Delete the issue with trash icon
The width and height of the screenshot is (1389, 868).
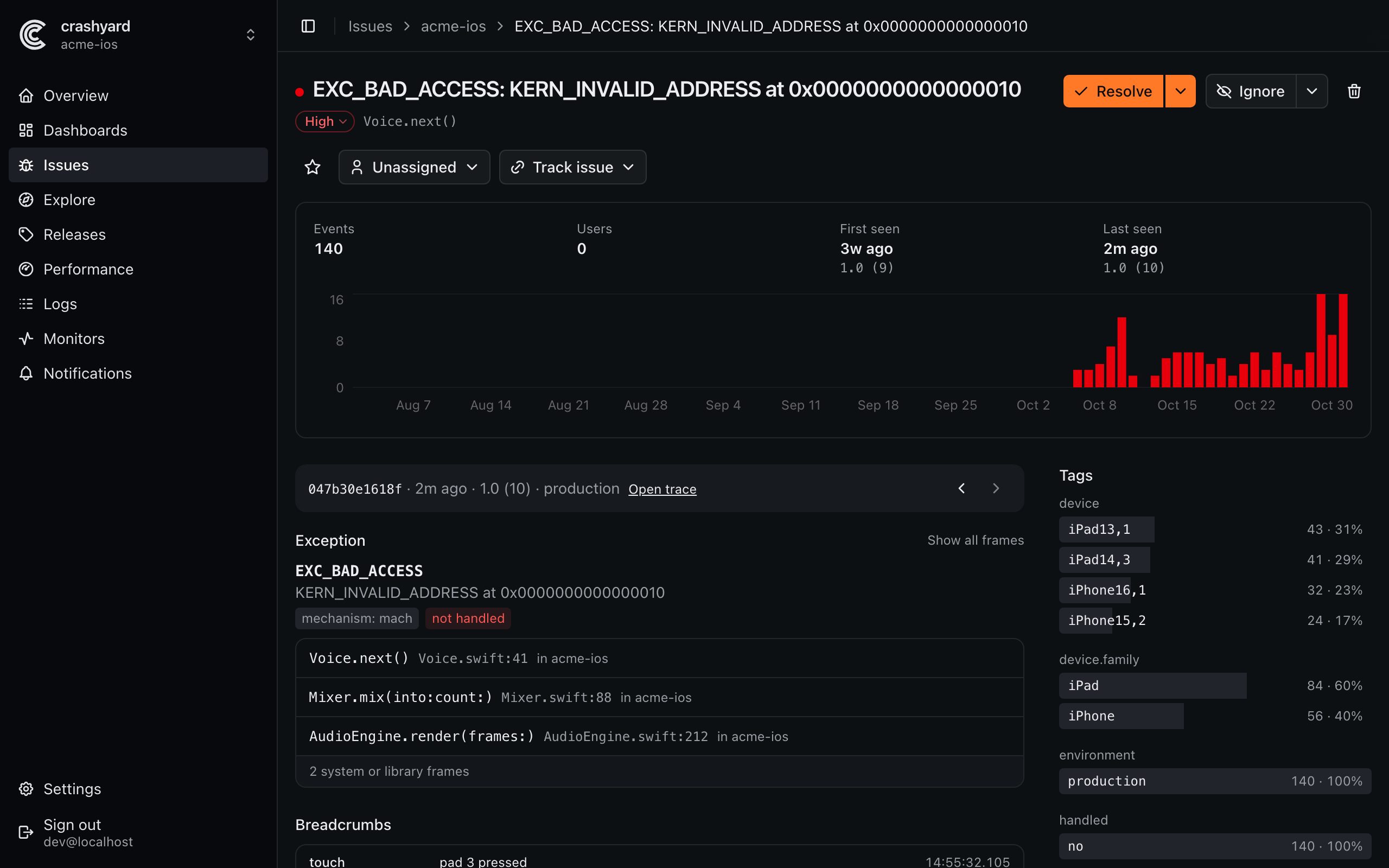click(1354, 91)
